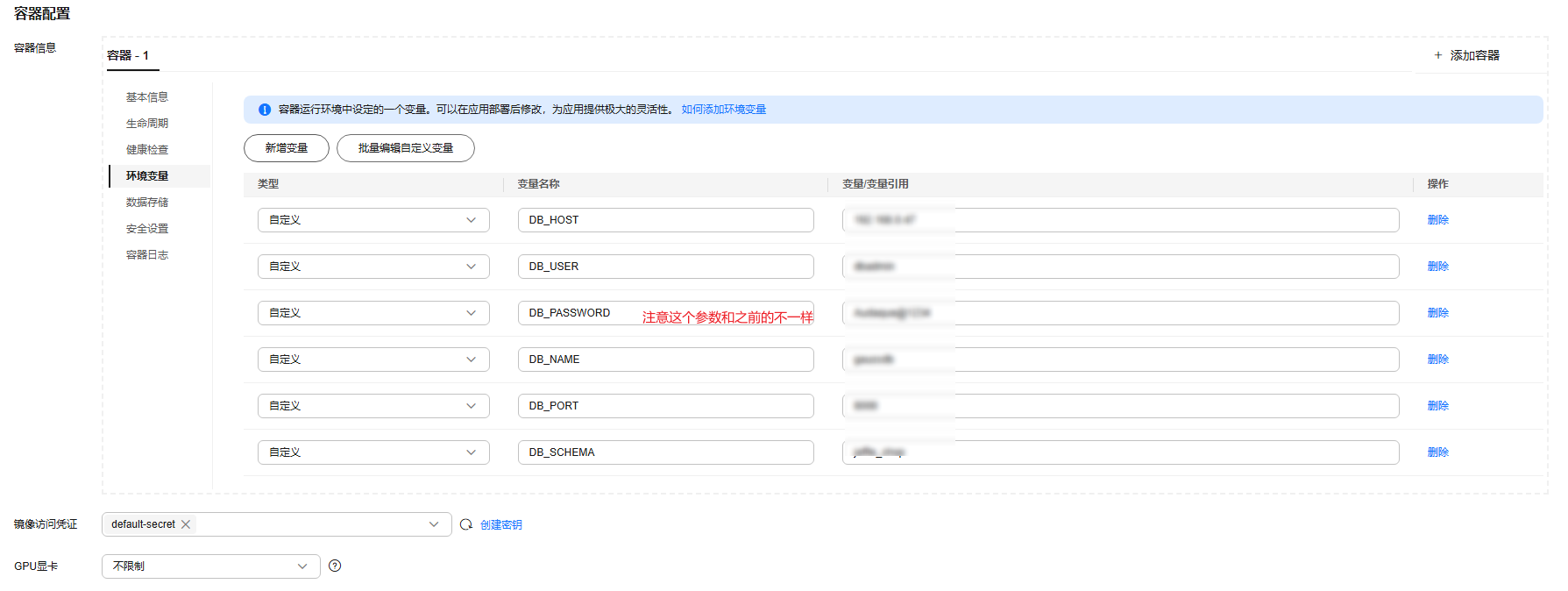This screenshot has height=591, width=1568.
Task: Open the 基本信息 section
Action: coord(147,97)
